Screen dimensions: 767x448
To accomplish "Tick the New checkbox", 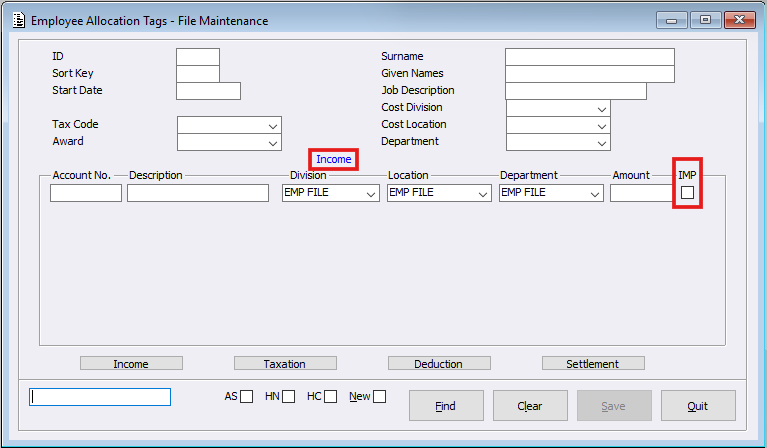I will click(x=380, y=396).
